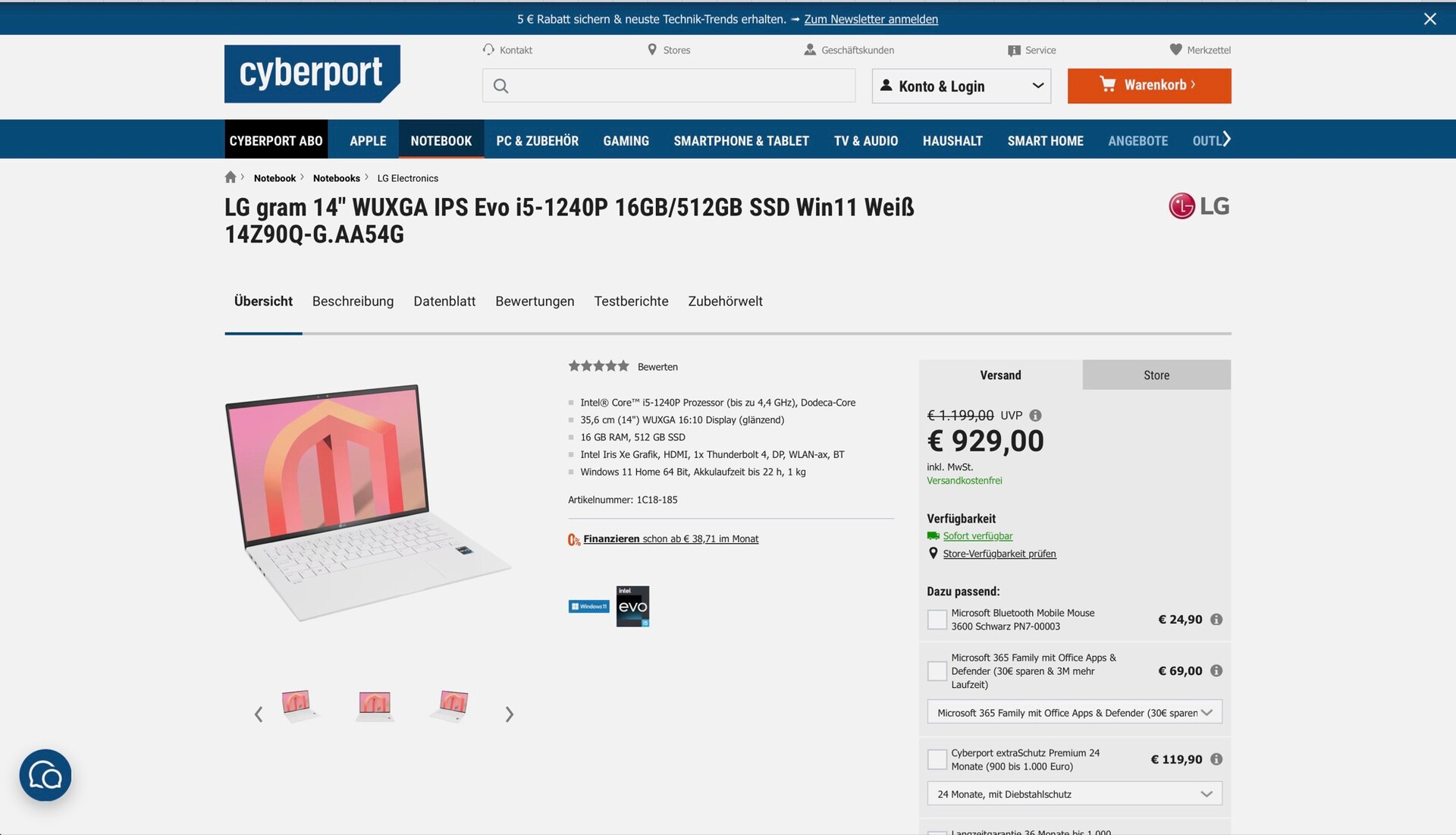
Task: Click the home breadcrumb icon
Action: (x=231, y=177)
